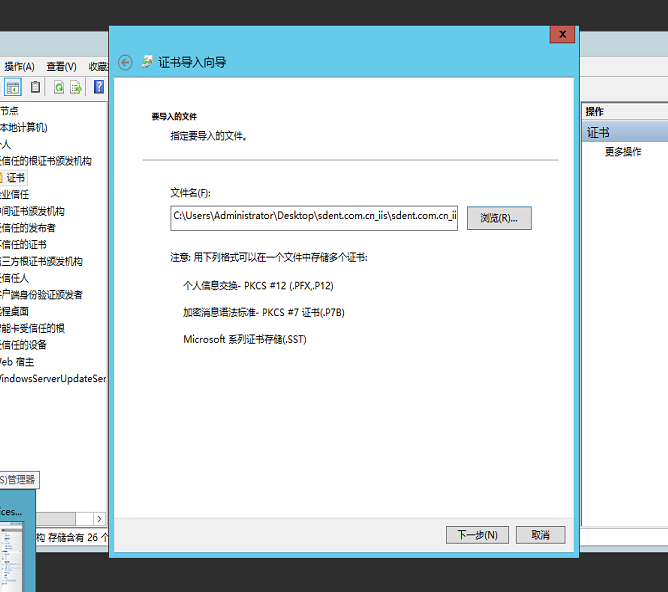
Task: Click the 浏览(R)... browse button
Action: [x=499, y=218]
